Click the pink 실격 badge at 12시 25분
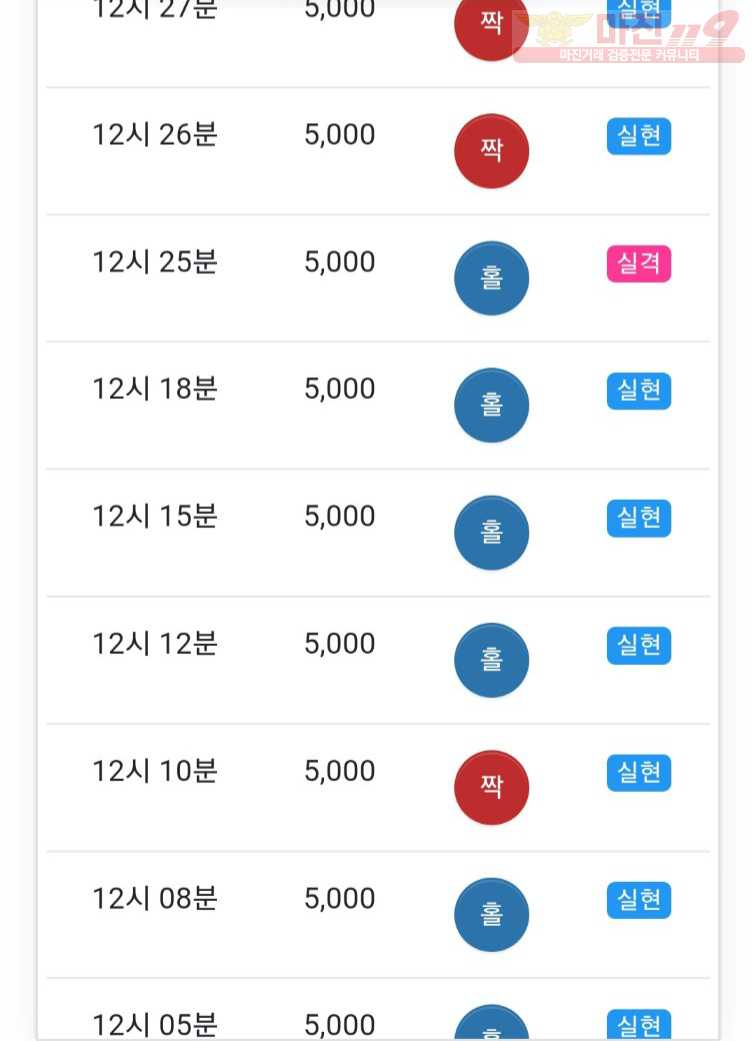Screen dimensions: 756x1041 pyautogui.click(x=639, y=264)
